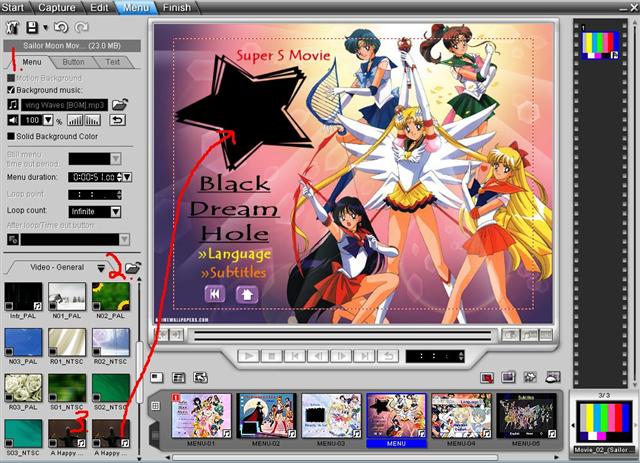640x463 pixels.
Task: Click the purple screen icon above the MENU-05 thumbnail
Action: coord(508,377)
